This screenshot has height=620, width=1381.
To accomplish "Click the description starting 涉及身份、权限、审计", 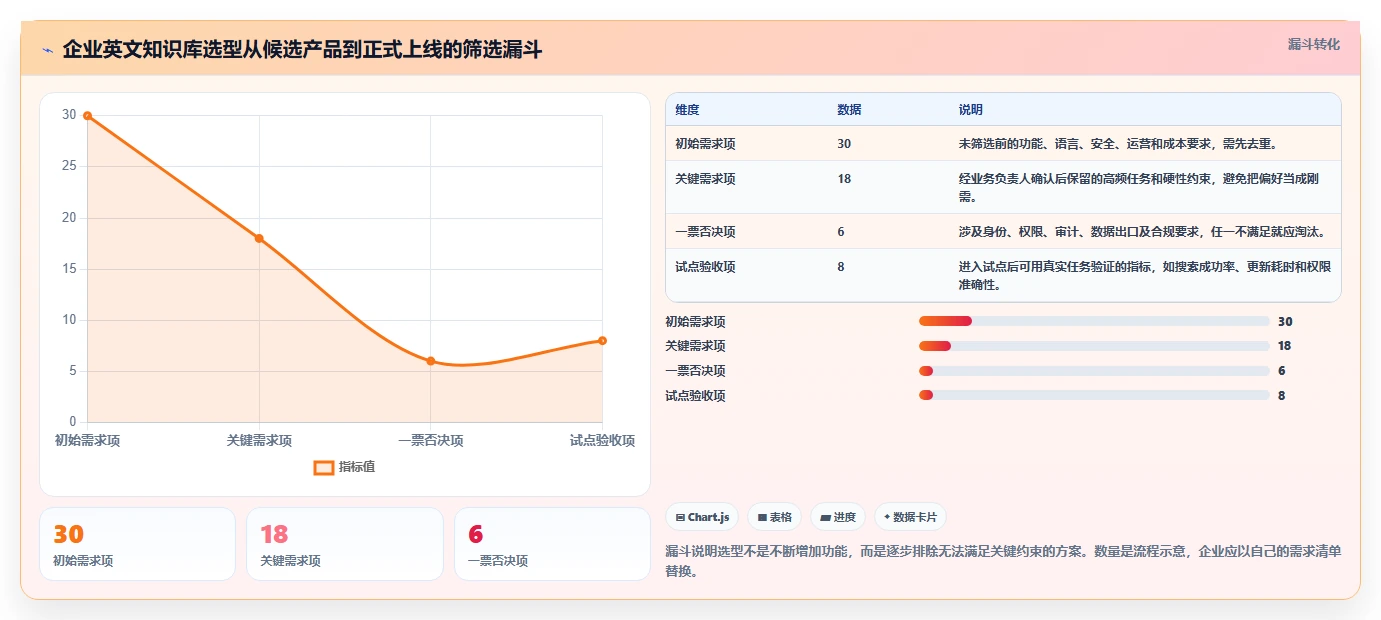I will click(x=1142, y=232).
